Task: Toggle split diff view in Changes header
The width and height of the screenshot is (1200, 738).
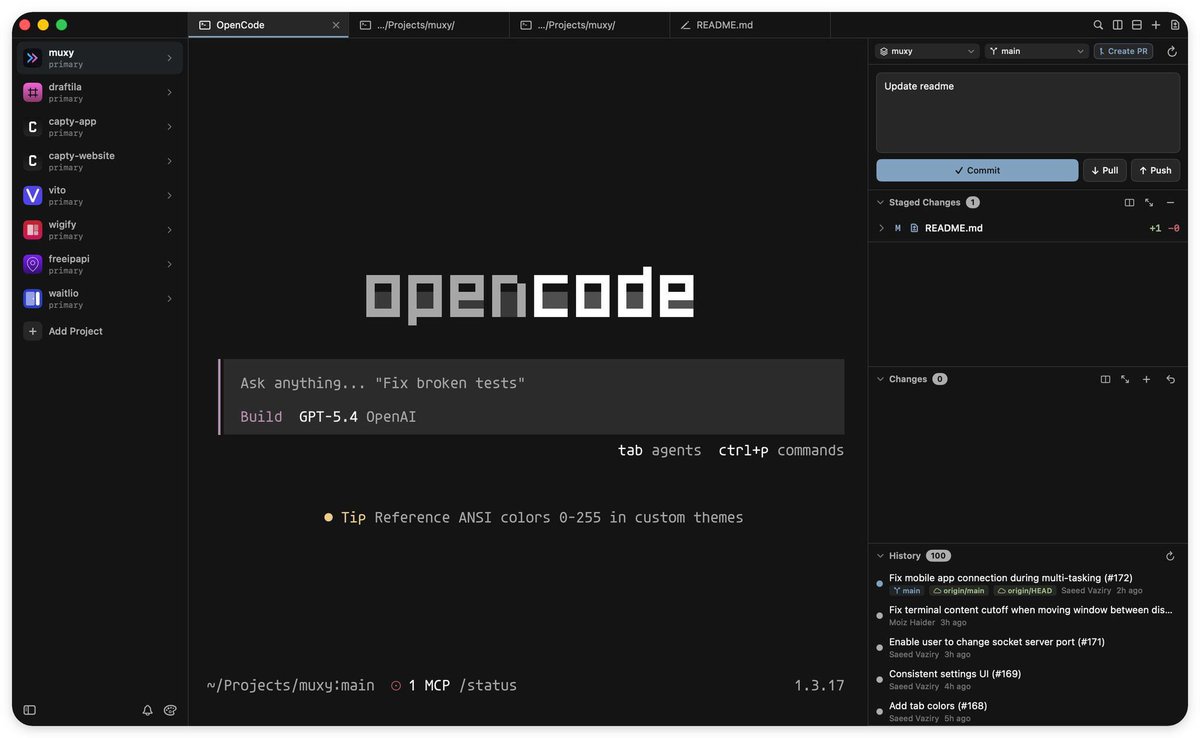Action: [x=1105, y=379]
